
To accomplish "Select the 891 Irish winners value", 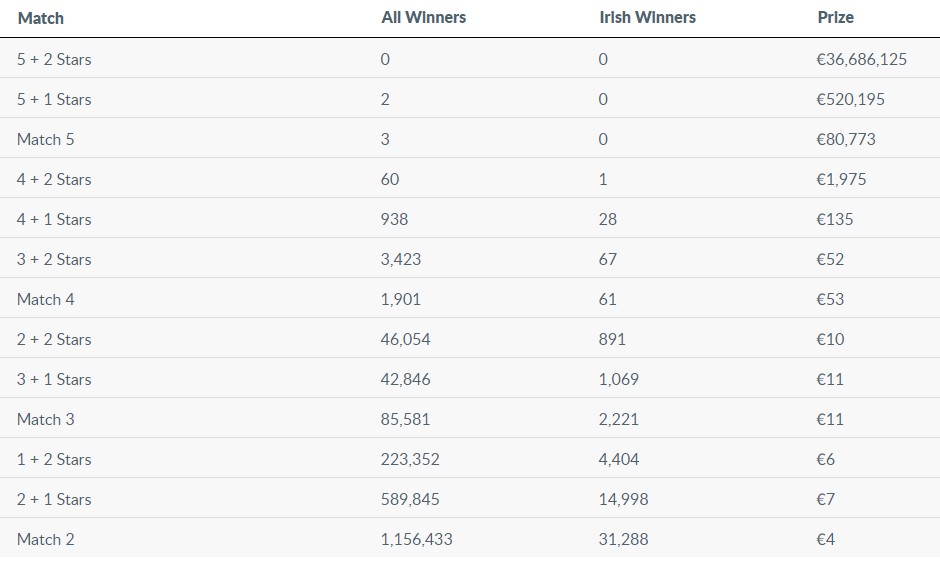I will tap(612, 339).
